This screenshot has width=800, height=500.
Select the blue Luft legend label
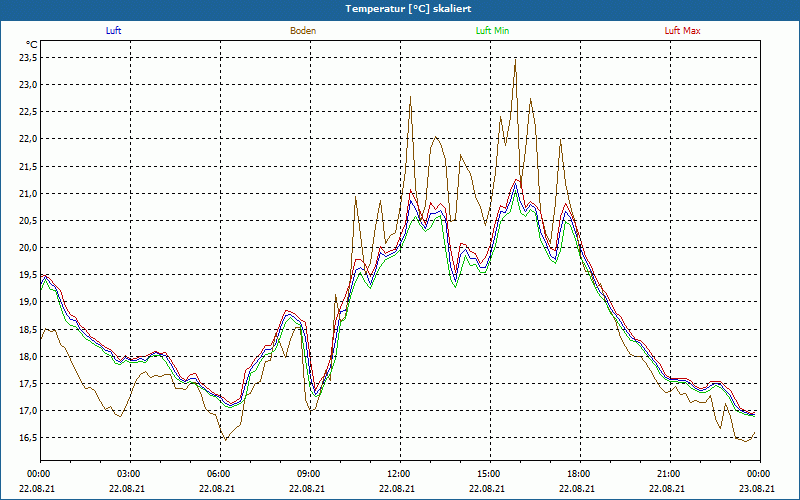[x=113, y=31]
